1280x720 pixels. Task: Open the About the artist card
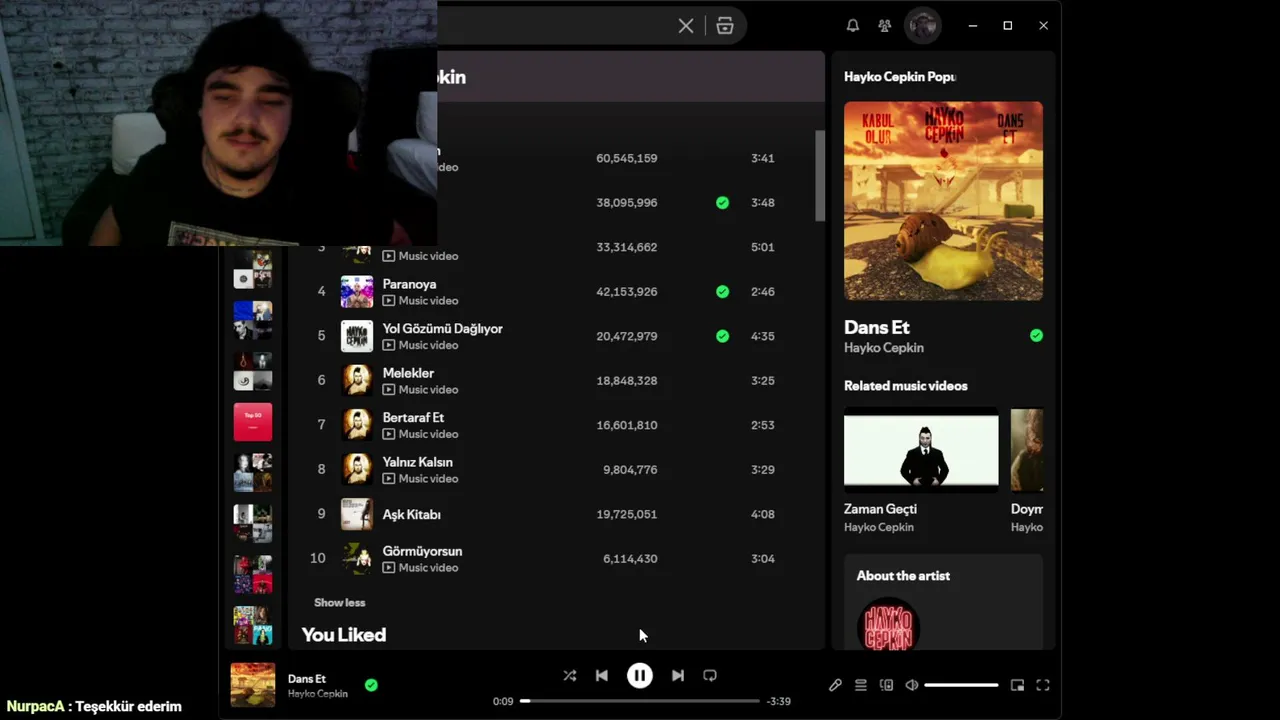[943, 602]
